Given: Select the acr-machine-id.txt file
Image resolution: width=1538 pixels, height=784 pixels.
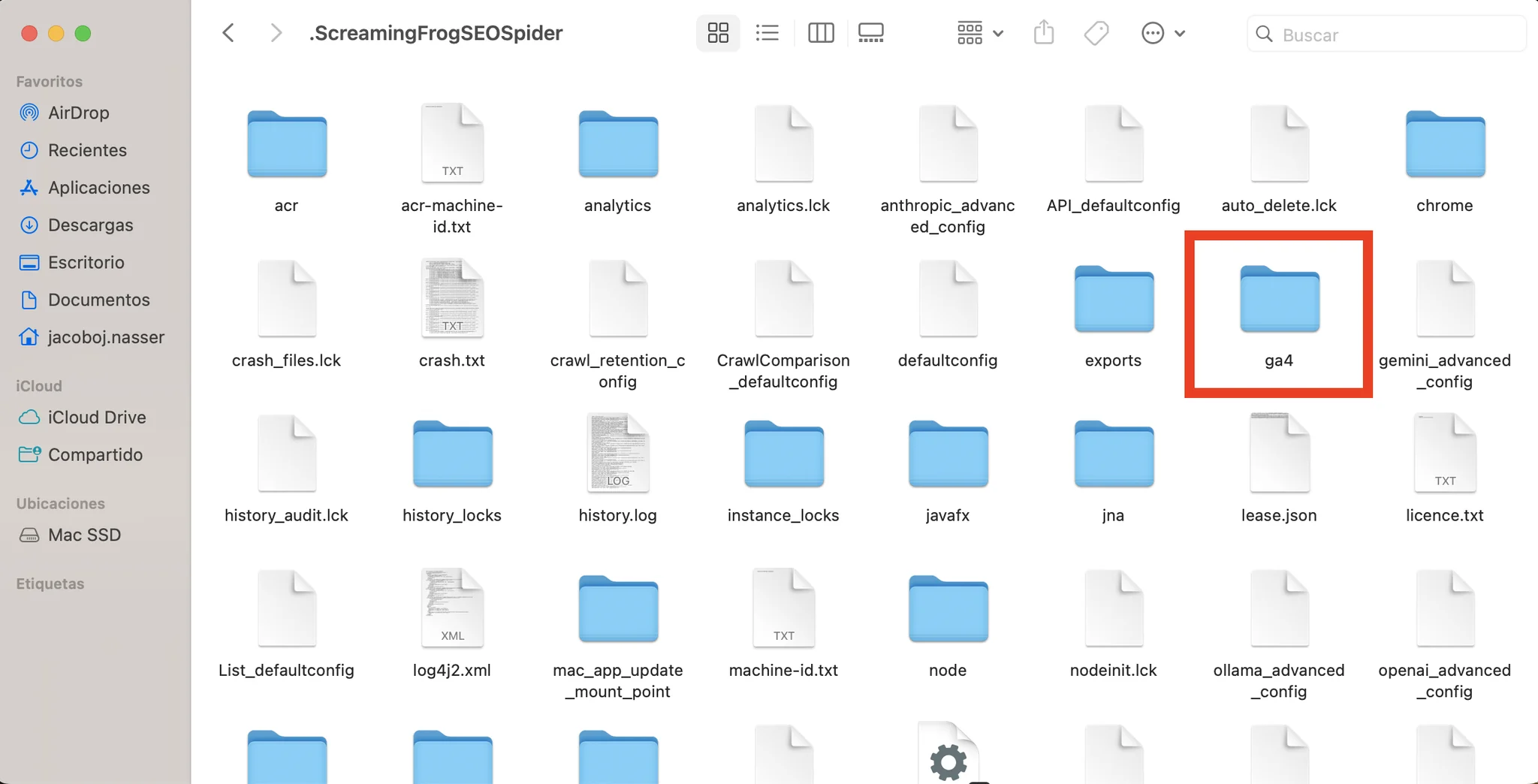Looking at the screenshot, I should click(x=452, y=143).
